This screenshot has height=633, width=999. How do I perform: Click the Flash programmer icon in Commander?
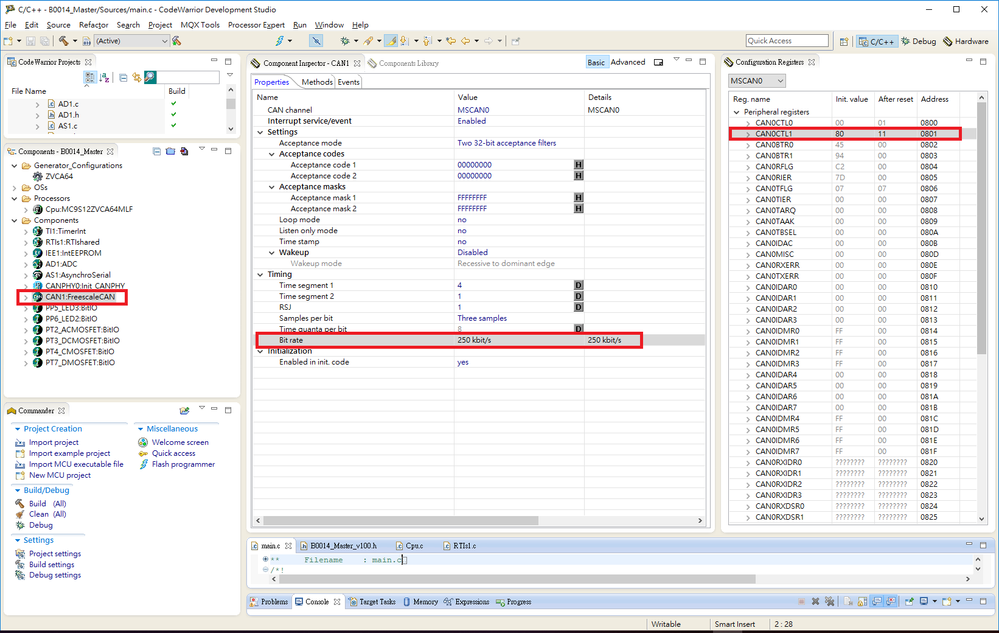(144, 464)
